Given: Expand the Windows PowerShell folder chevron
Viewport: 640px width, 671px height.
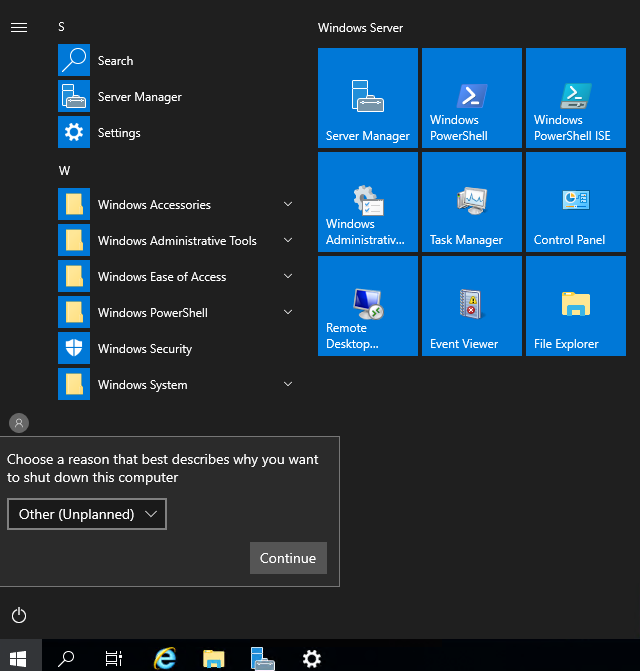Looking at the screenshot, I should tap(288, 312).
